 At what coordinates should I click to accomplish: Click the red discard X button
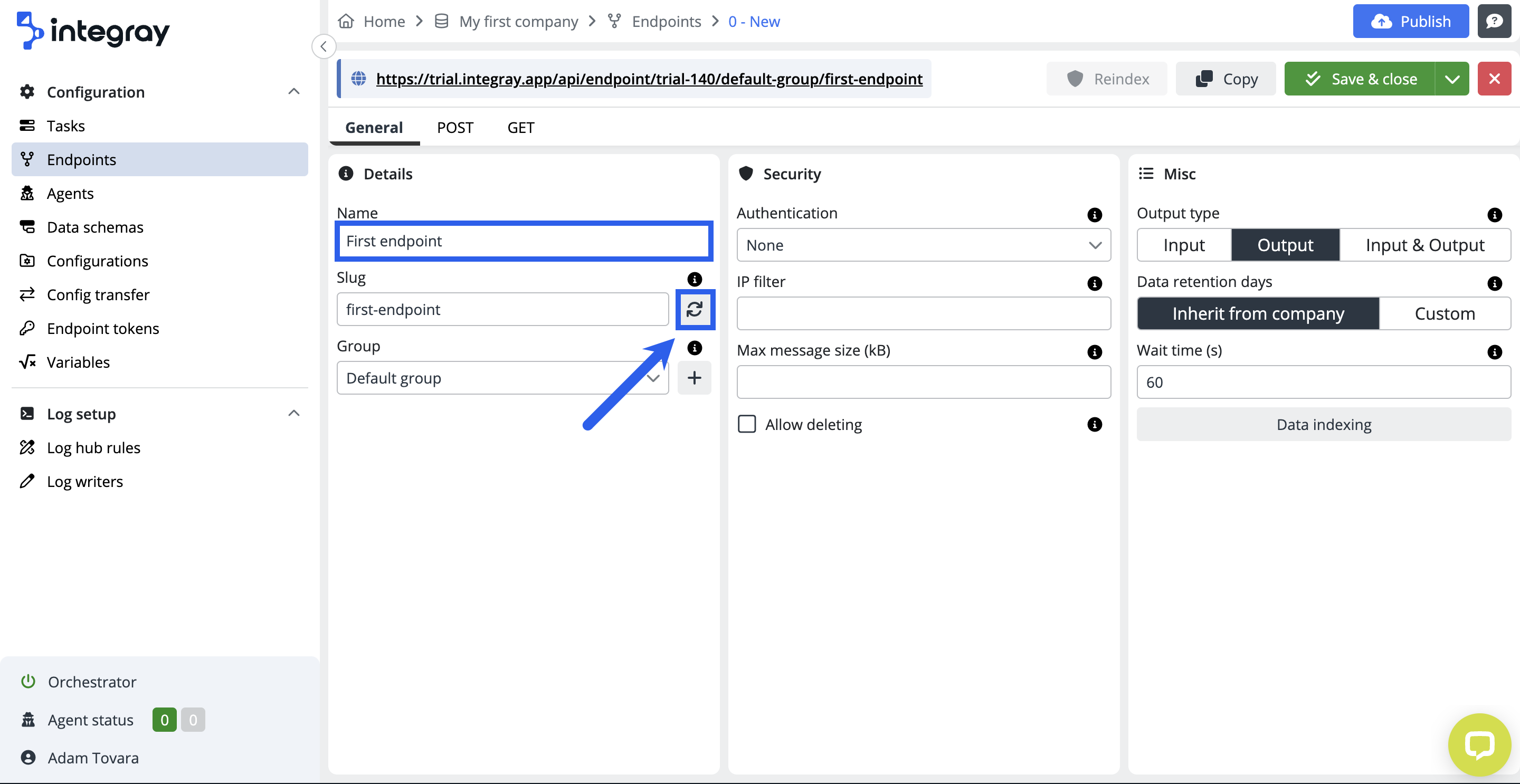[x=1494, y=79]
